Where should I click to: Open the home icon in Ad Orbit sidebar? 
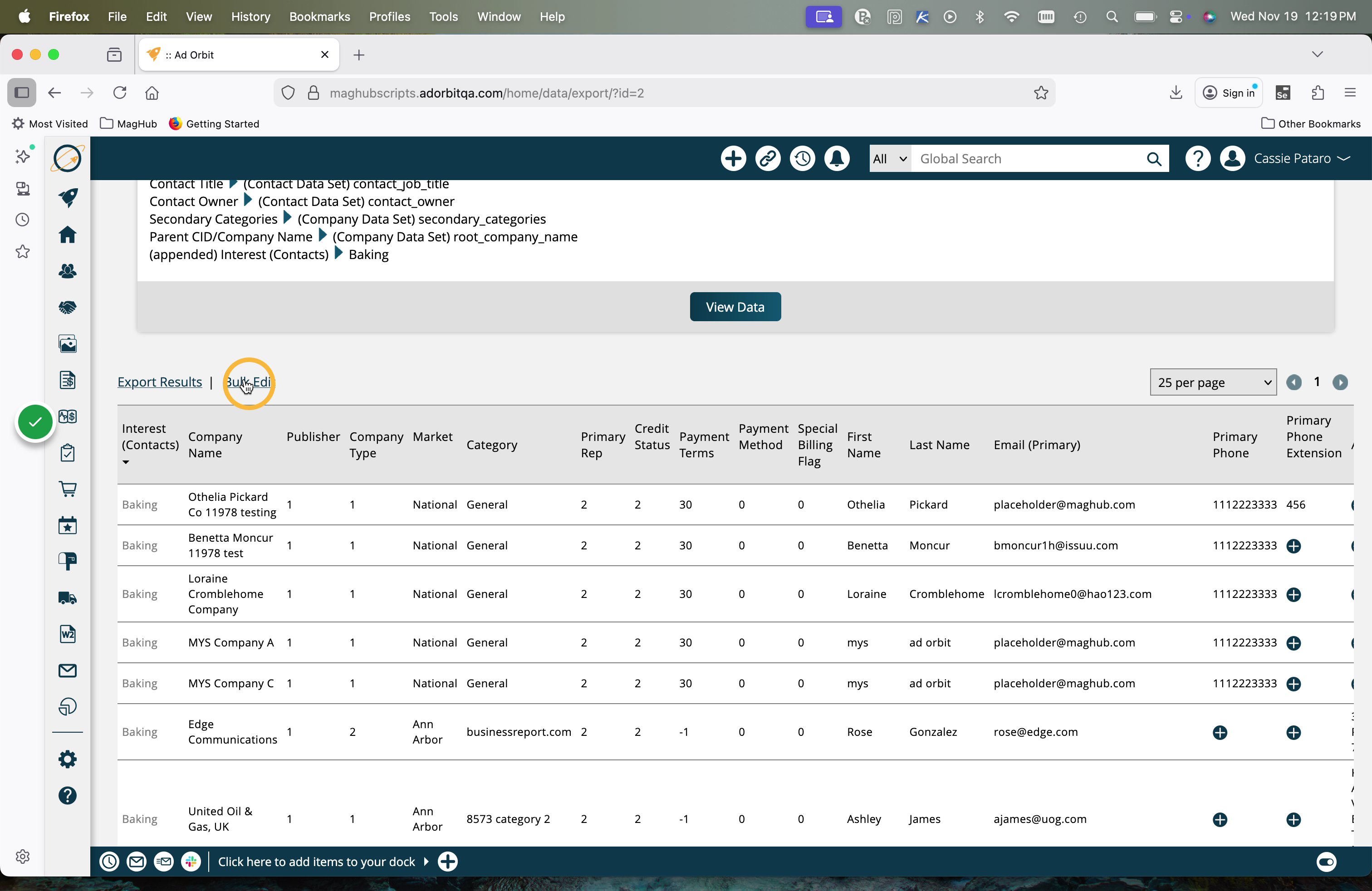[68, 235]
